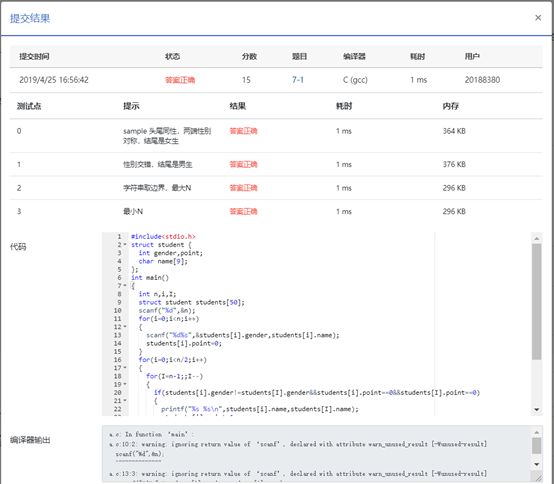Click the 用户 column header
This screenshot has height=484, width=554.
[472, 57]
